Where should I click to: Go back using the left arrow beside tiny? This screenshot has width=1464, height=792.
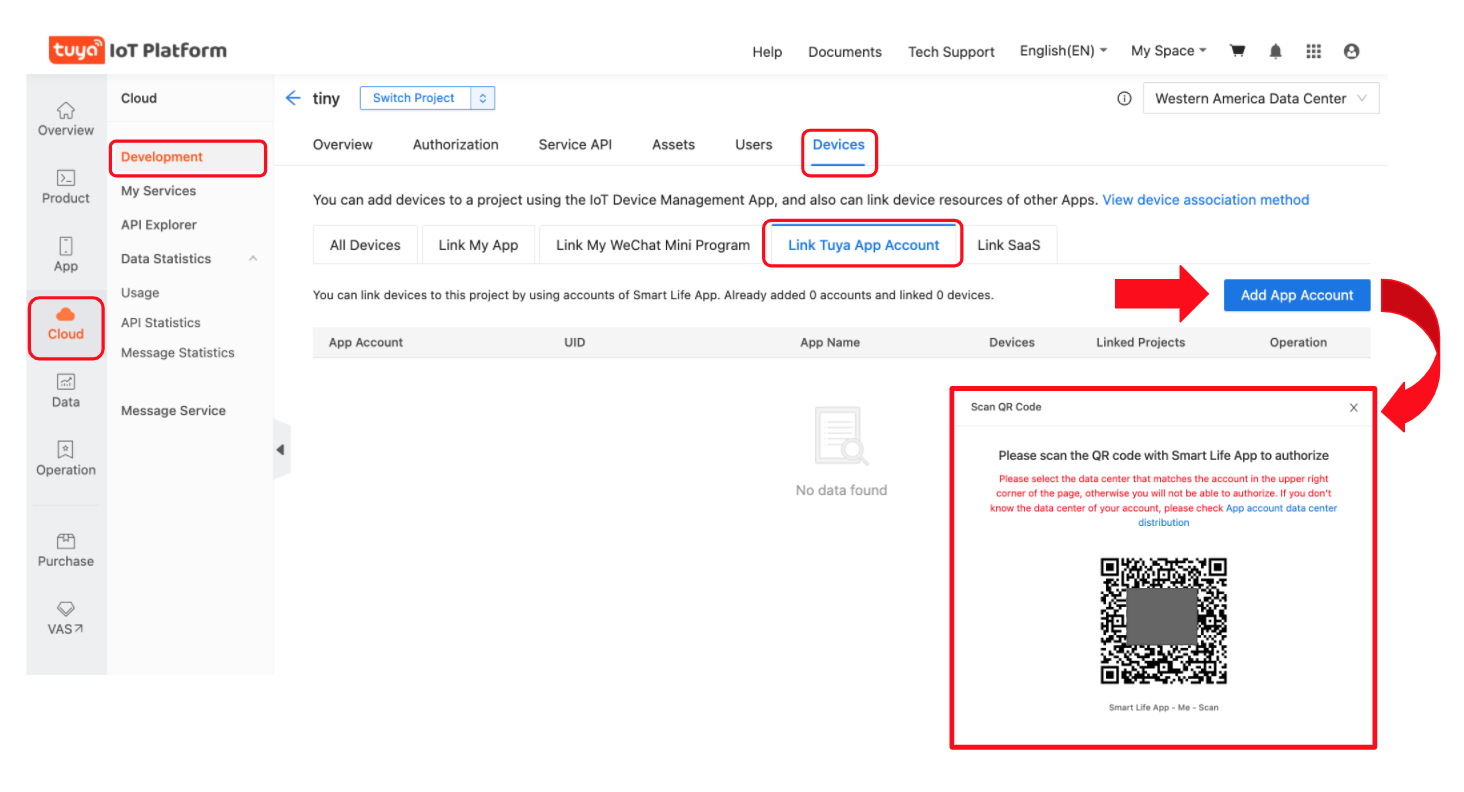(x=292, y=98)
